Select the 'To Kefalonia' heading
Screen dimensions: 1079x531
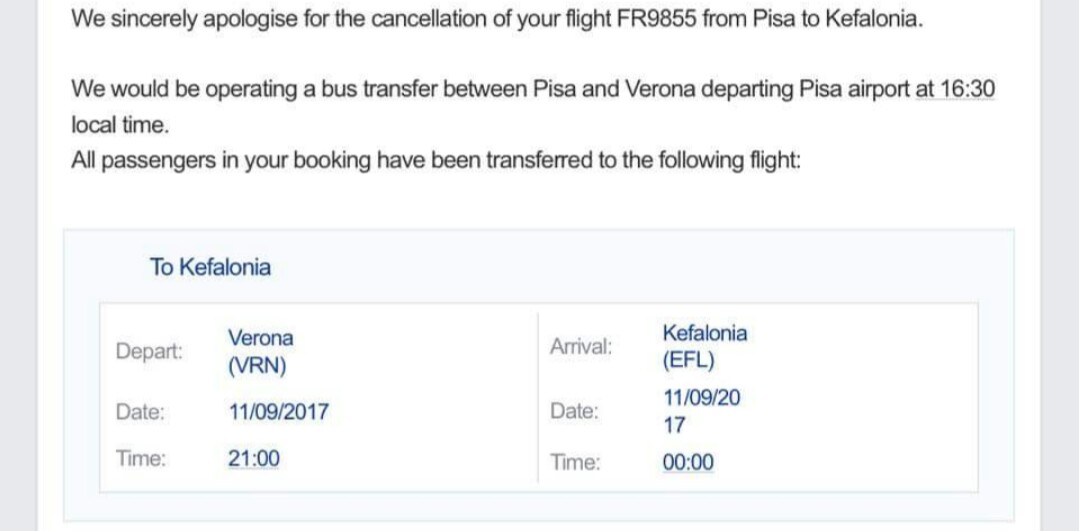pyautogui.click(x=211, y=268)
